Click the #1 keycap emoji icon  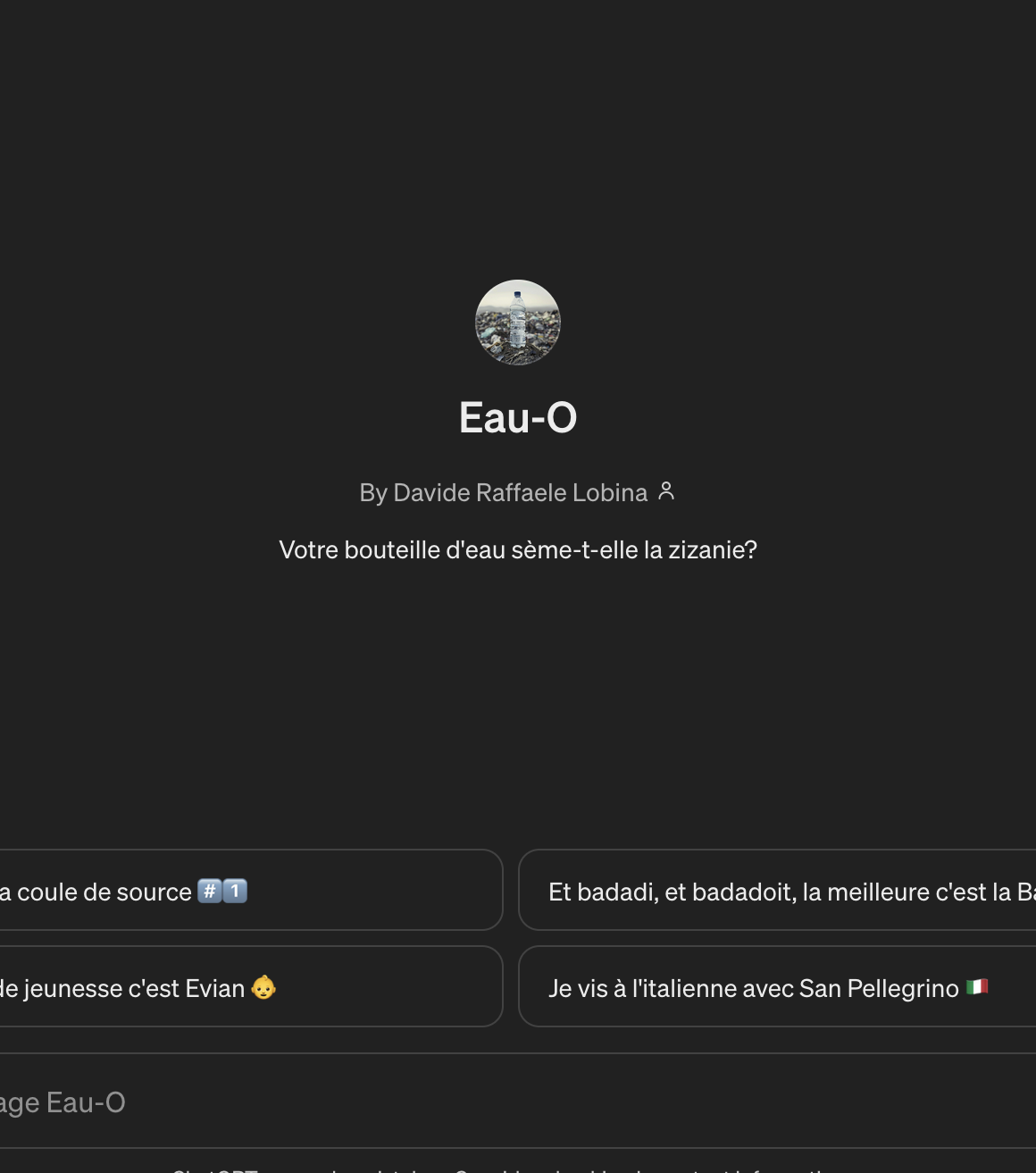(x=222, y=891)
